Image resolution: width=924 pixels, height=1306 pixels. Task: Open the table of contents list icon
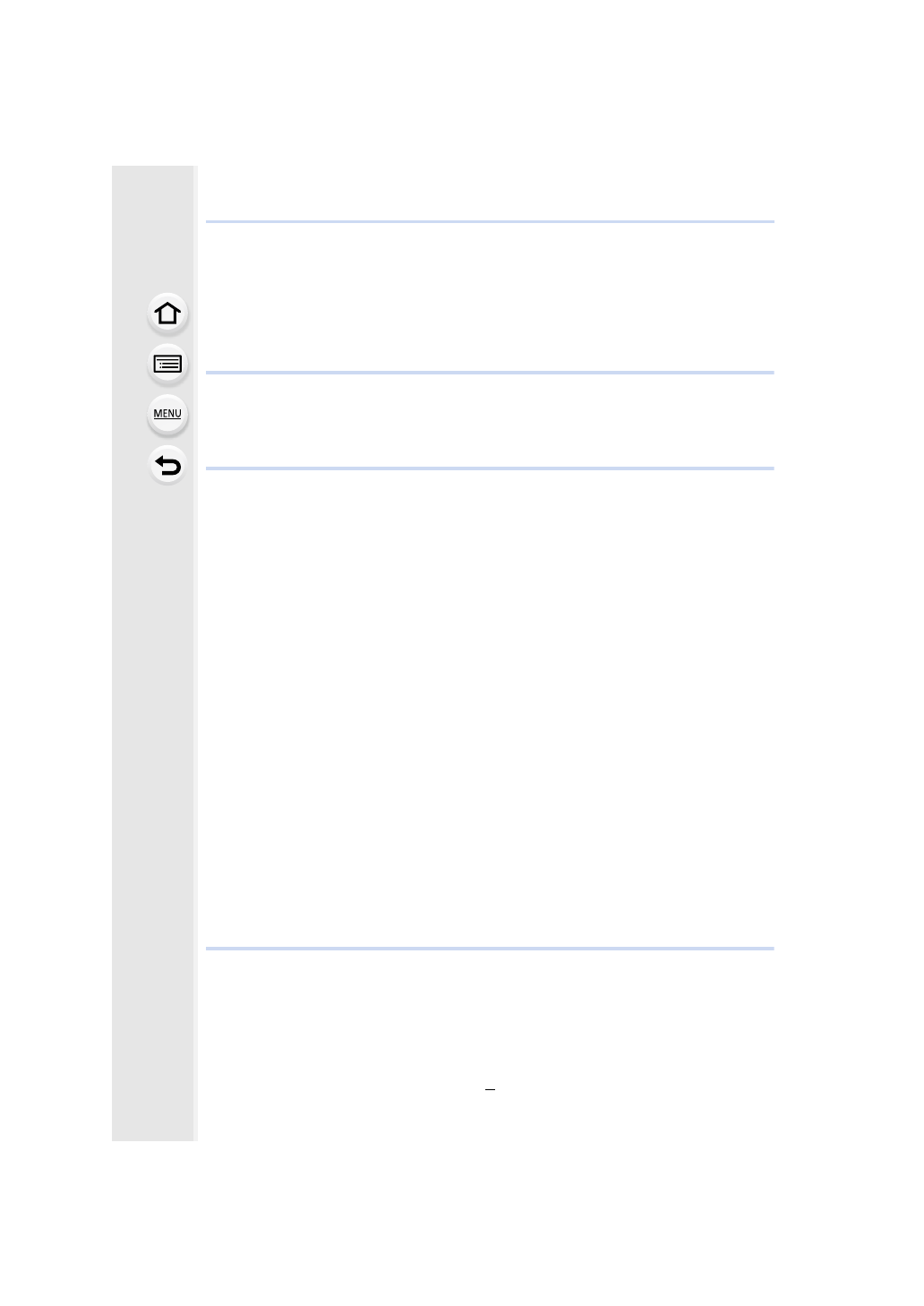tap(167, 365)
